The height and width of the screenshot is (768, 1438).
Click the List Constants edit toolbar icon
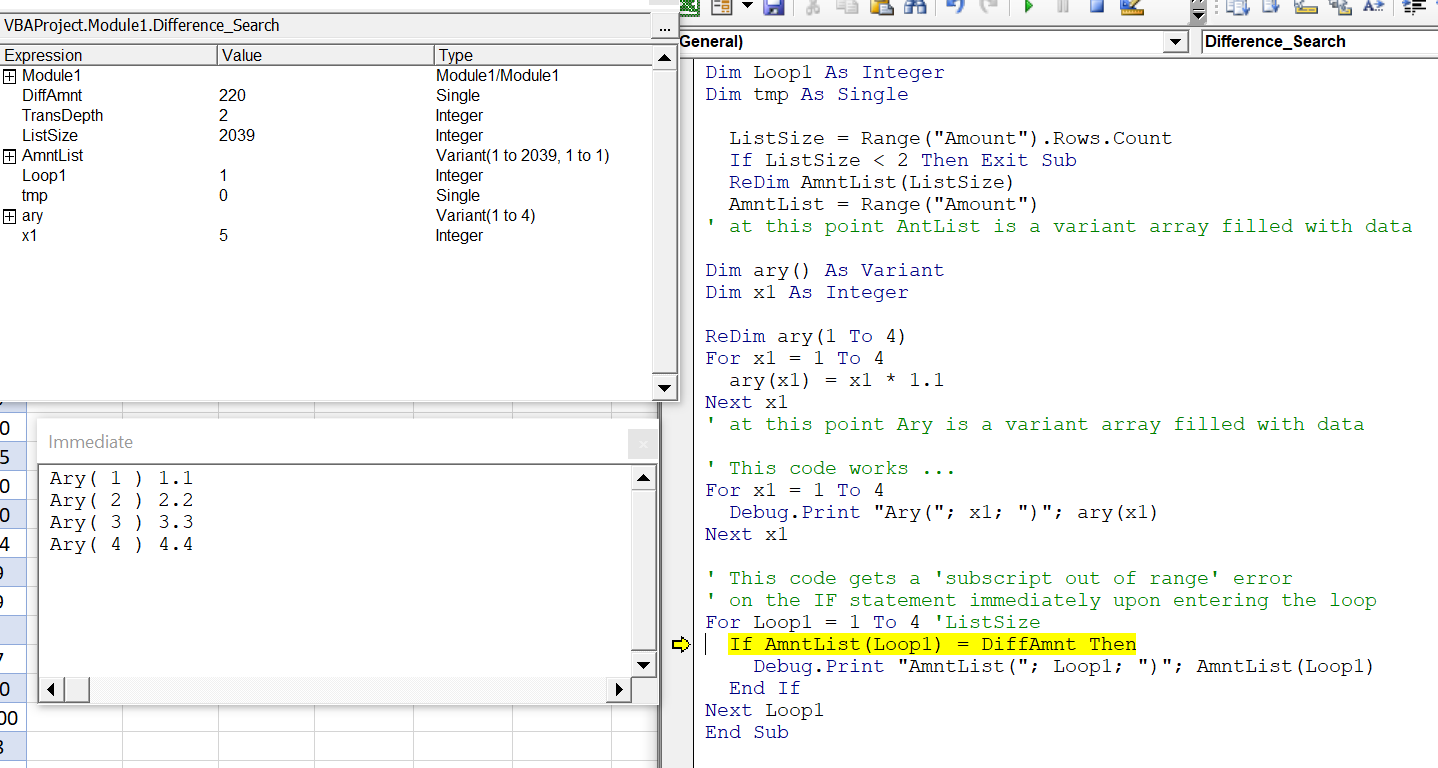point(1271,6)
